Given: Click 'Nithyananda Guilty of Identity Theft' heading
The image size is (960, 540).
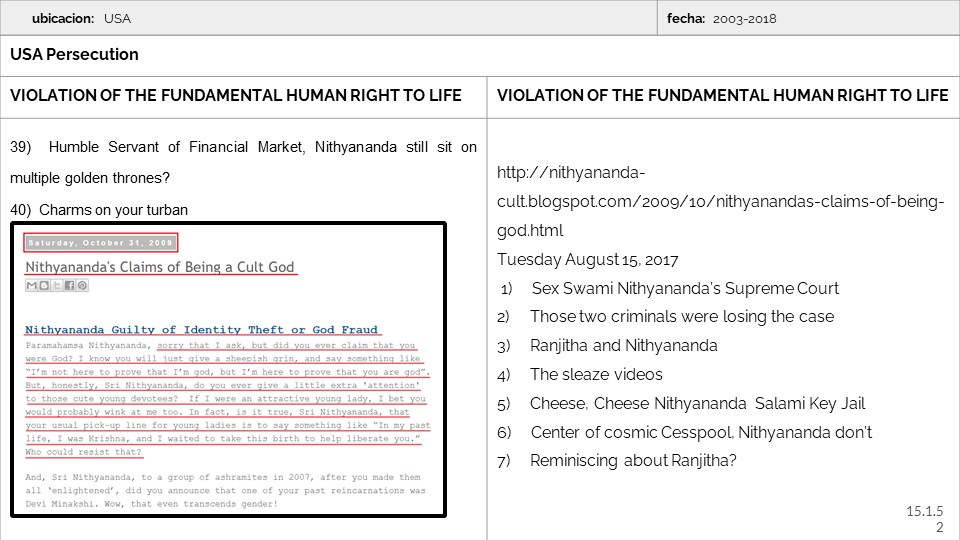Looking at the screenshot, I should point(202,329).
